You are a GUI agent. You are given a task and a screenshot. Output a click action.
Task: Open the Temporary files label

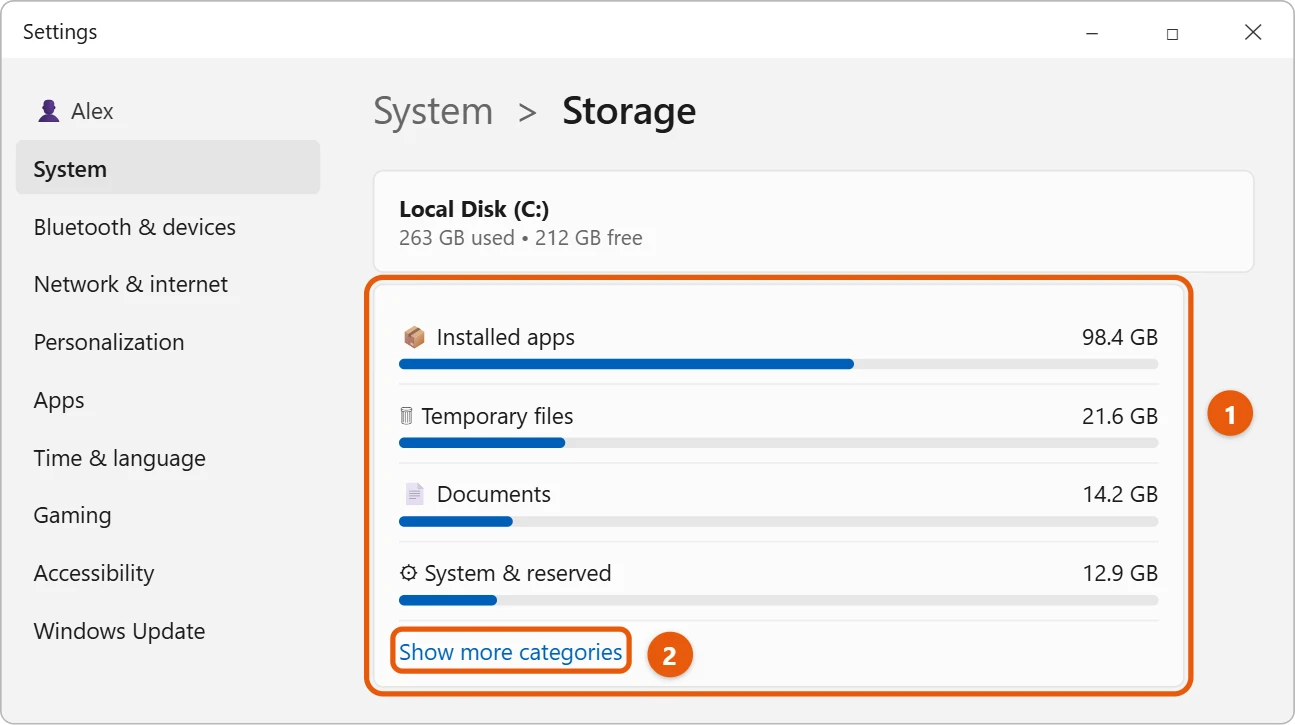coord(497,416)
